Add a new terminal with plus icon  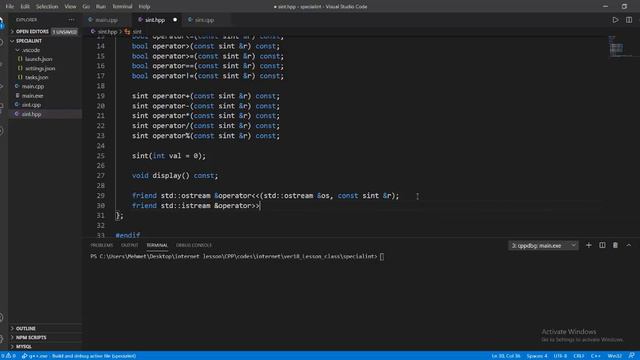(x=589, y=245)
